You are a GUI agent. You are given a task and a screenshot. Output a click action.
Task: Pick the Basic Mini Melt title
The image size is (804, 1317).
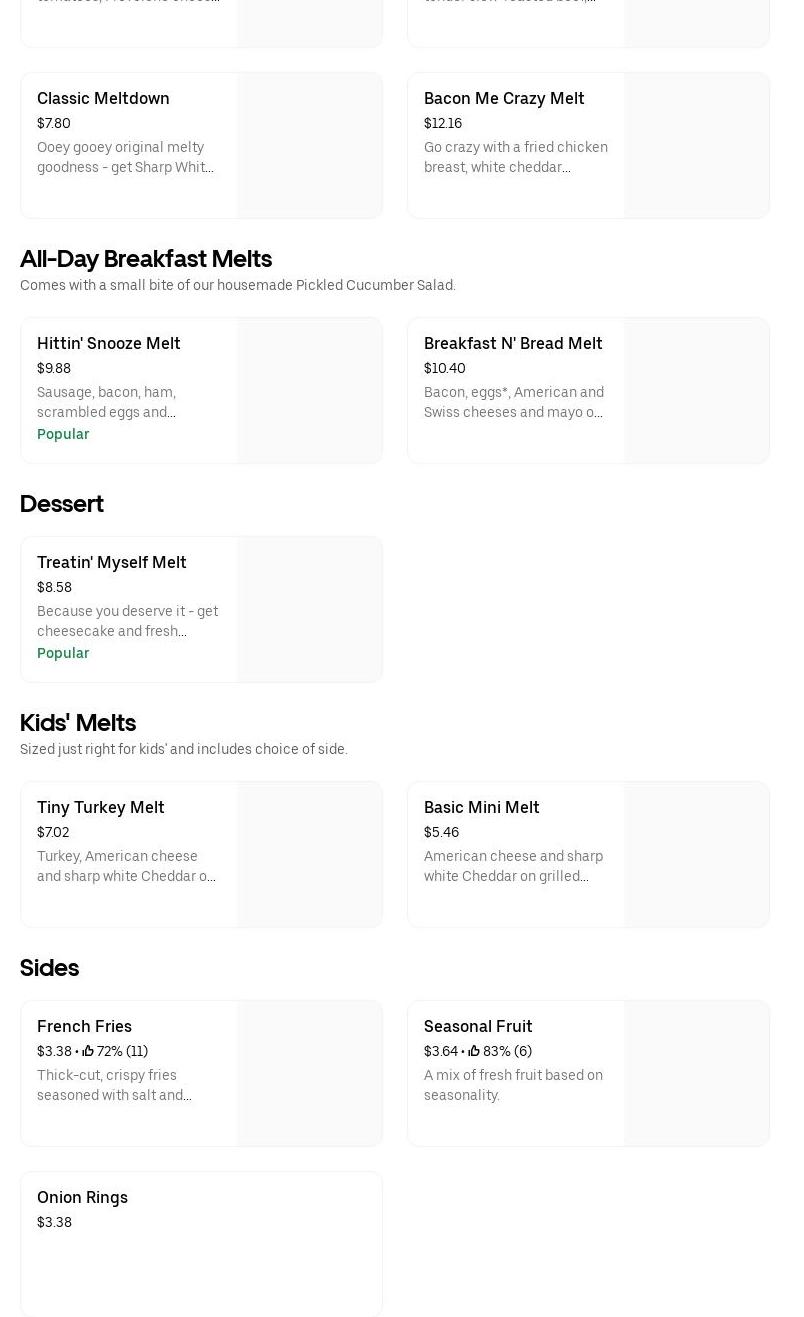(482, 807)
